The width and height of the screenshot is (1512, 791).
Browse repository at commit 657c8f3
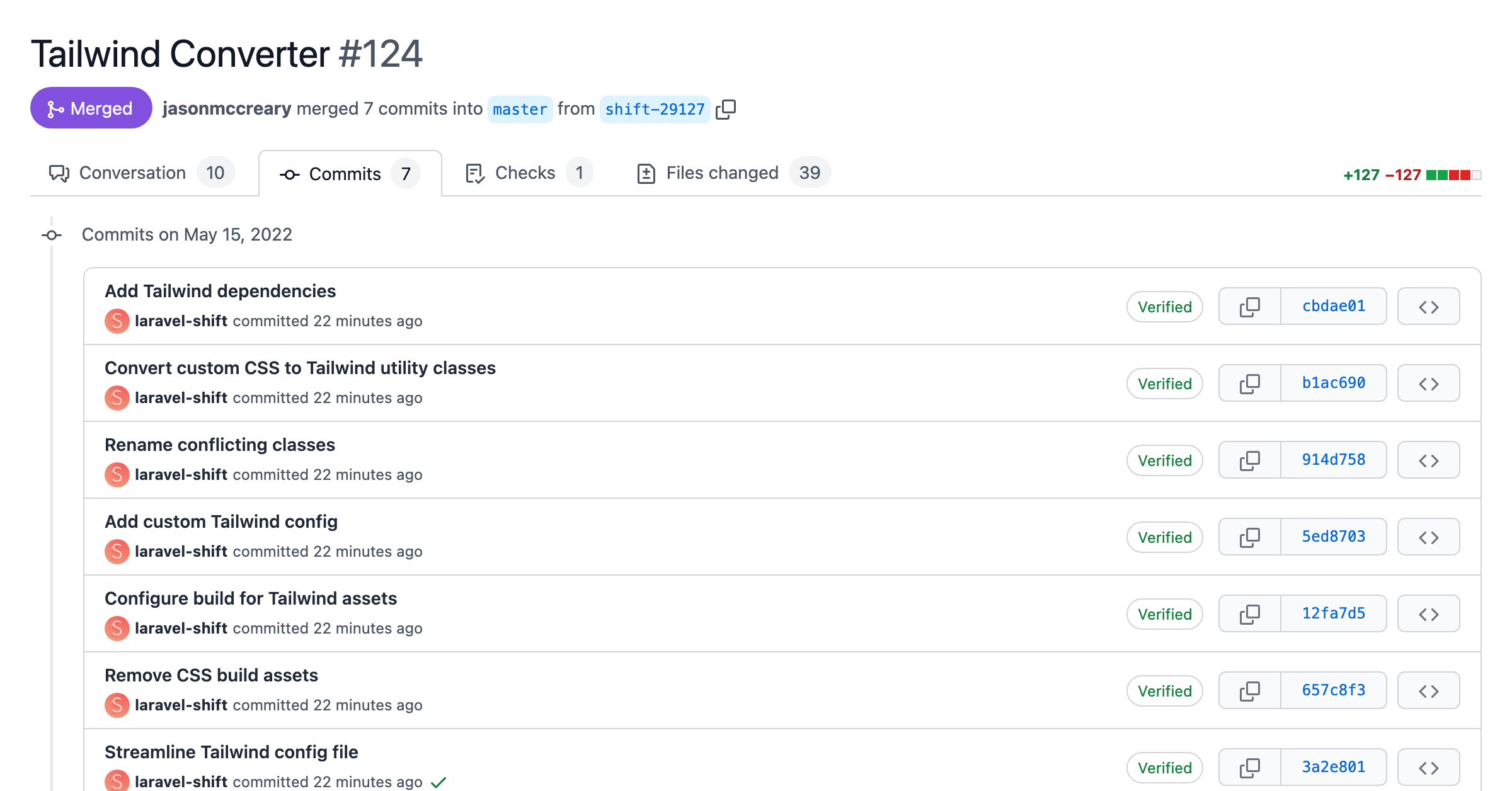tap(1428, 691)
